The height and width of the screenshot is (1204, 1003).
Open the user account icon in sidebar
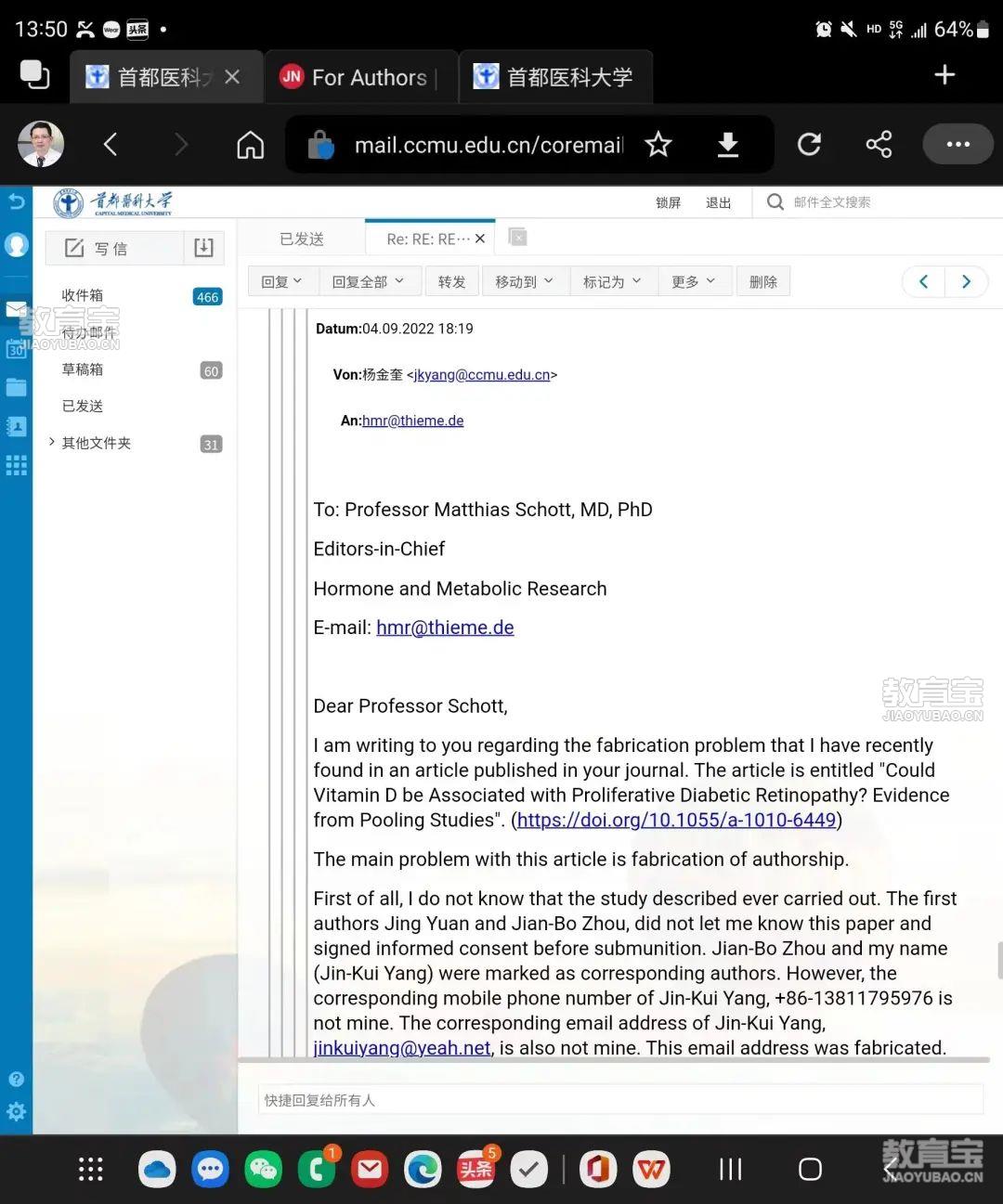(x=16, y=244)
